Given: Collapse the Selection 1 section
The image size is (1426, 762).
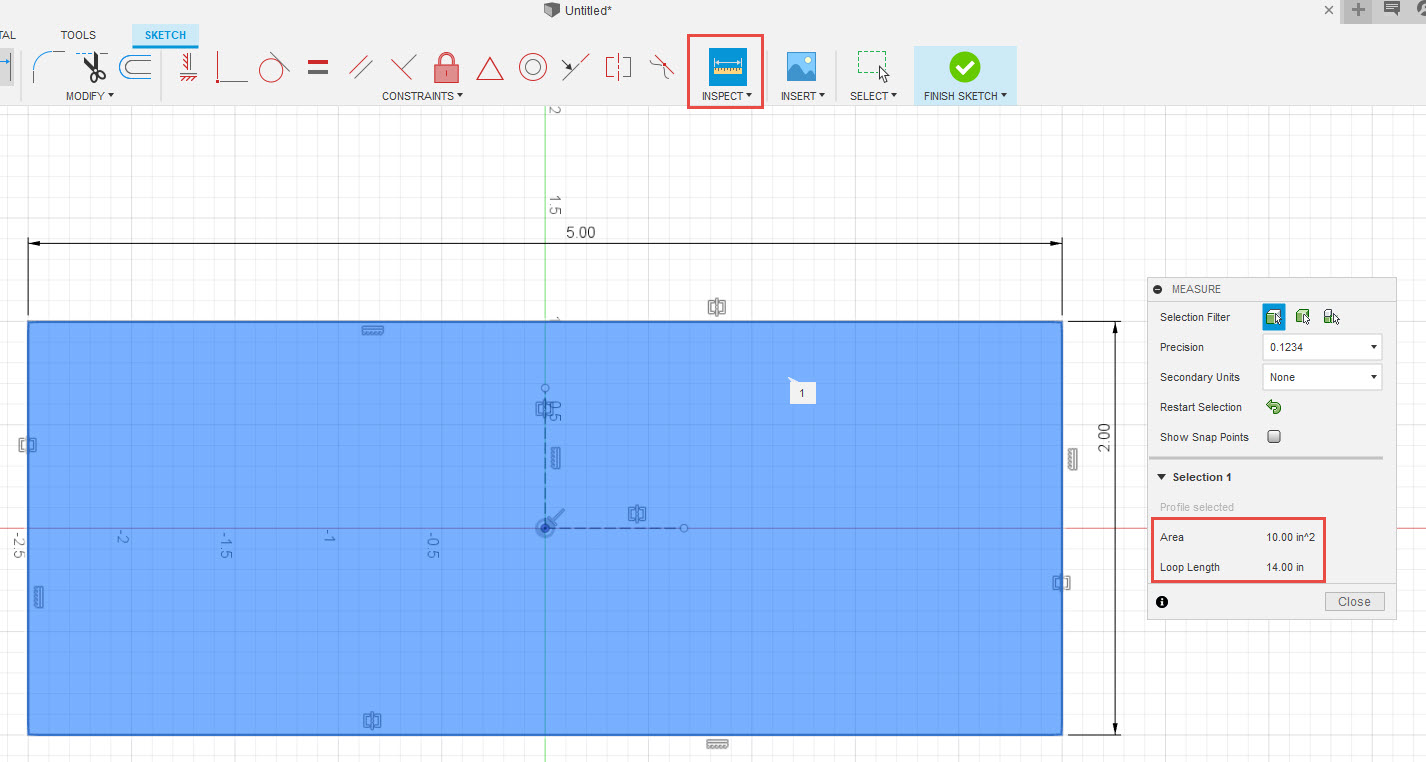Looking at the screenshot, I should [1161, 477].
